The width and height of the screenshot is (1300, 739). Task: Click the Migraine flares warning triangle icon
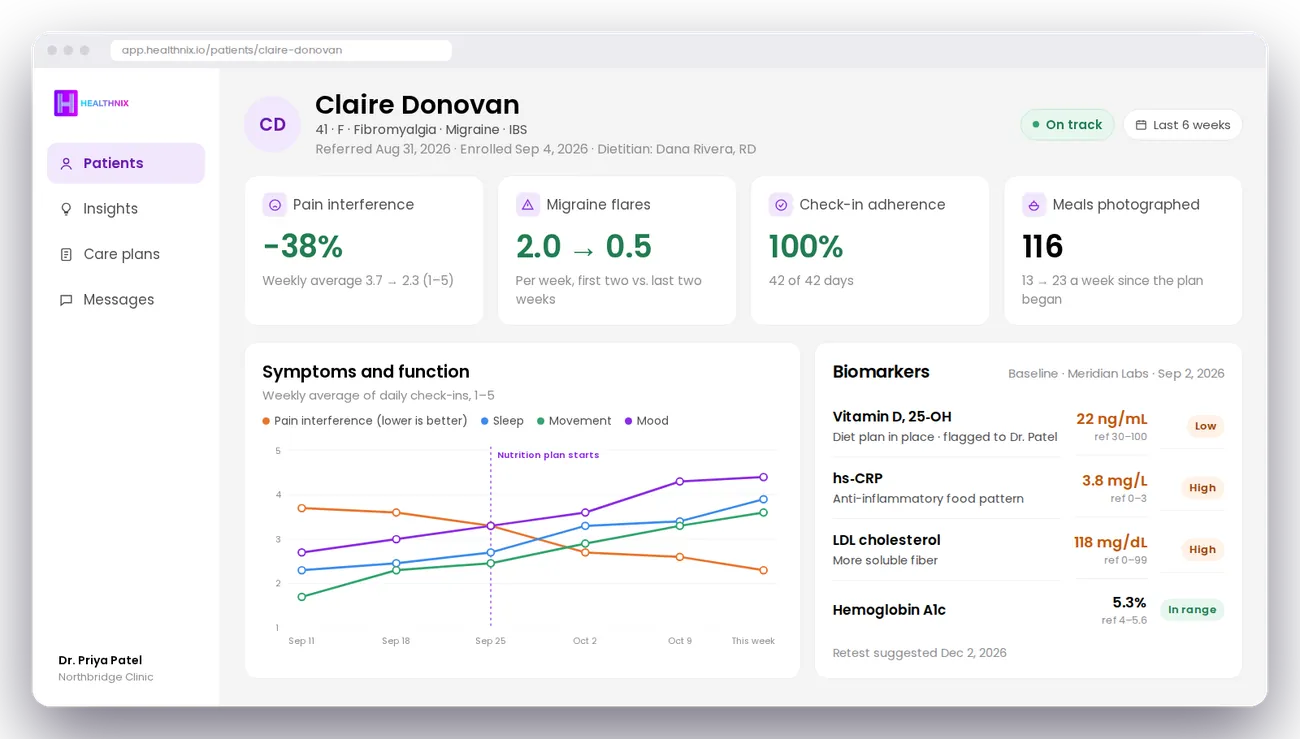(527, 205)
